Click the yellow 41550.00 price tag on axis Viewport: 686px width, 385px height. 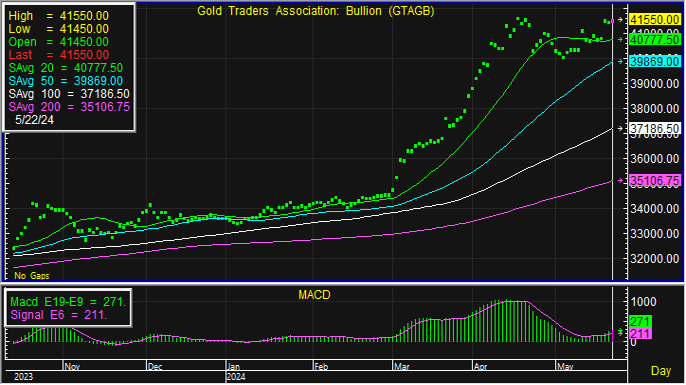[654, 20]
